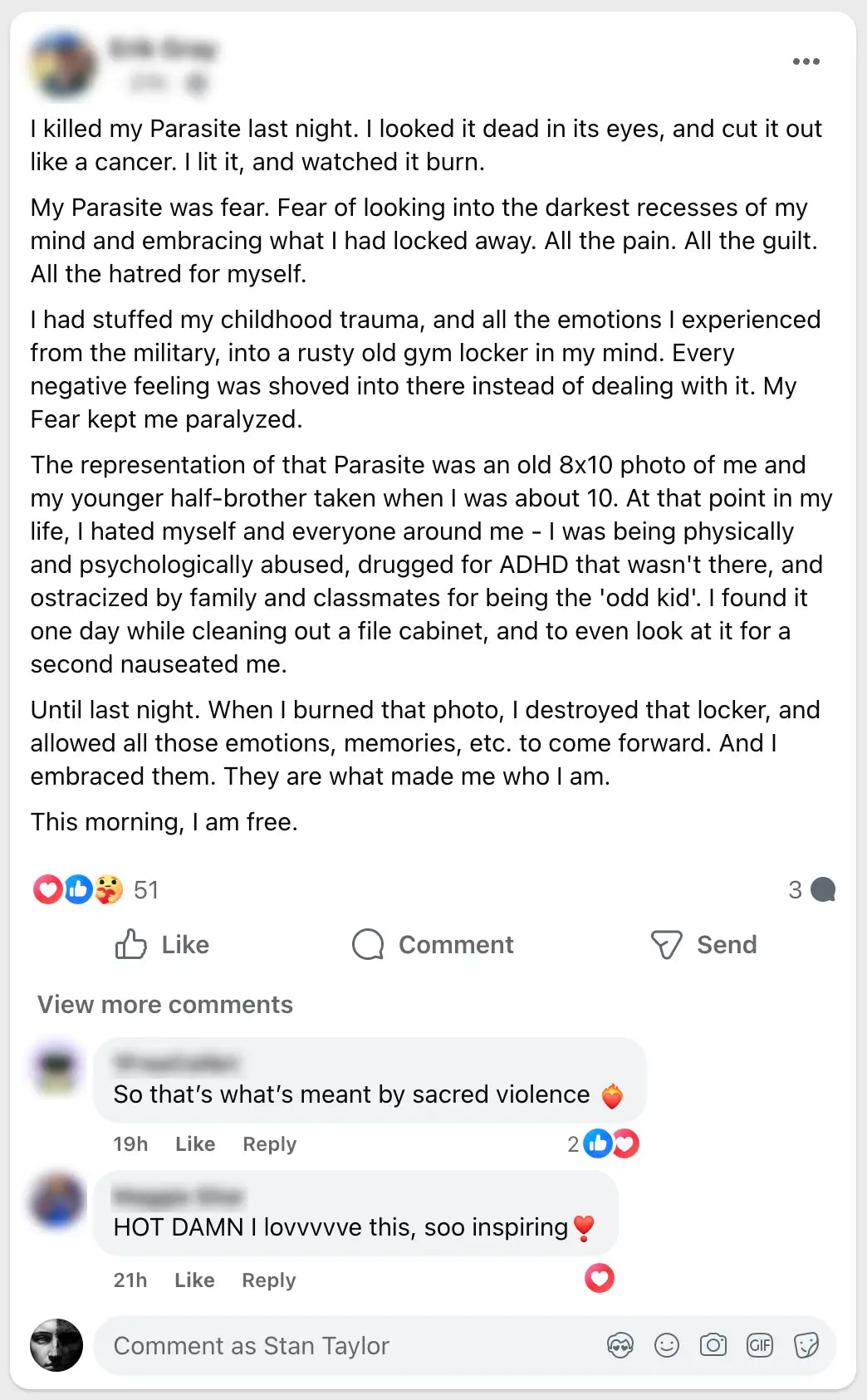The width and height of the screenshot is (867, 1400).
Task: Click the heart reaction icon on the post
Action: point(47,889)
